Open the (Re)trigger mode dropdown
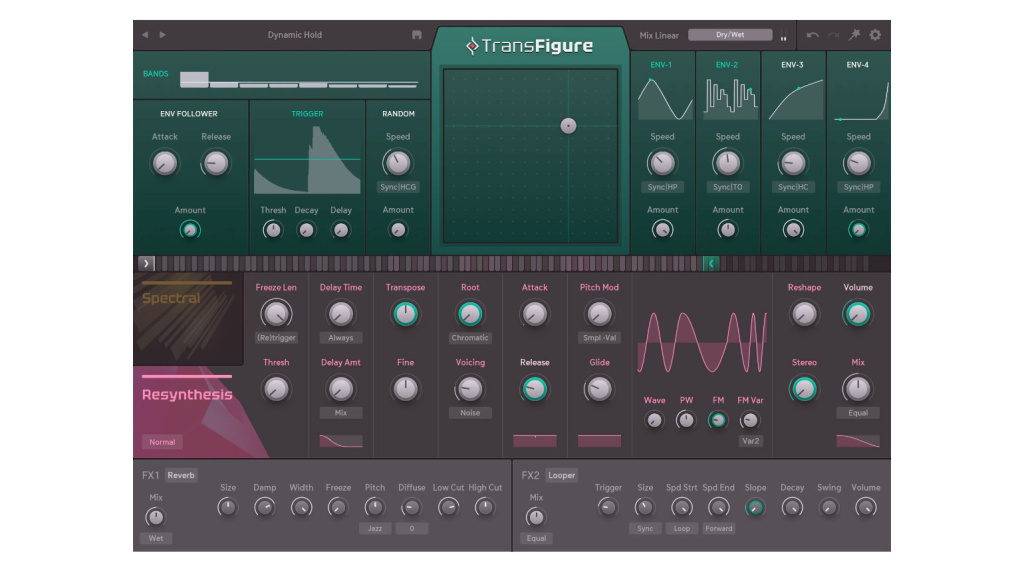This screenshot has width=1024, height=565. pyautogui.click(x=276, y=338)
